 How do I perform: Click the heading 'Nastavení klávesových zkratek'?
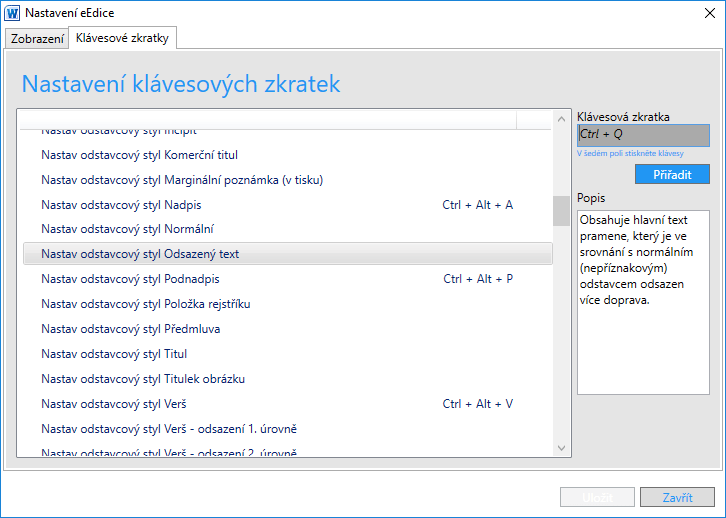(181, 84)
